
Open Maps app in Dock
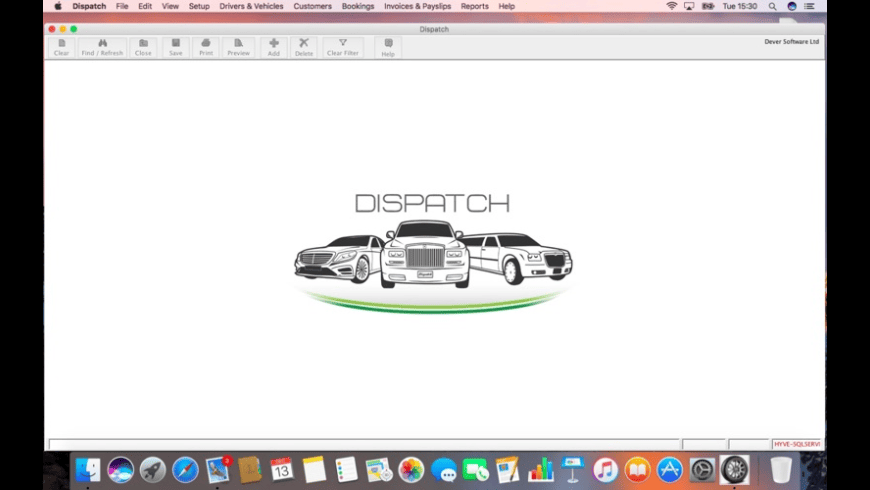pyautogui.click(x=379, y=470)
